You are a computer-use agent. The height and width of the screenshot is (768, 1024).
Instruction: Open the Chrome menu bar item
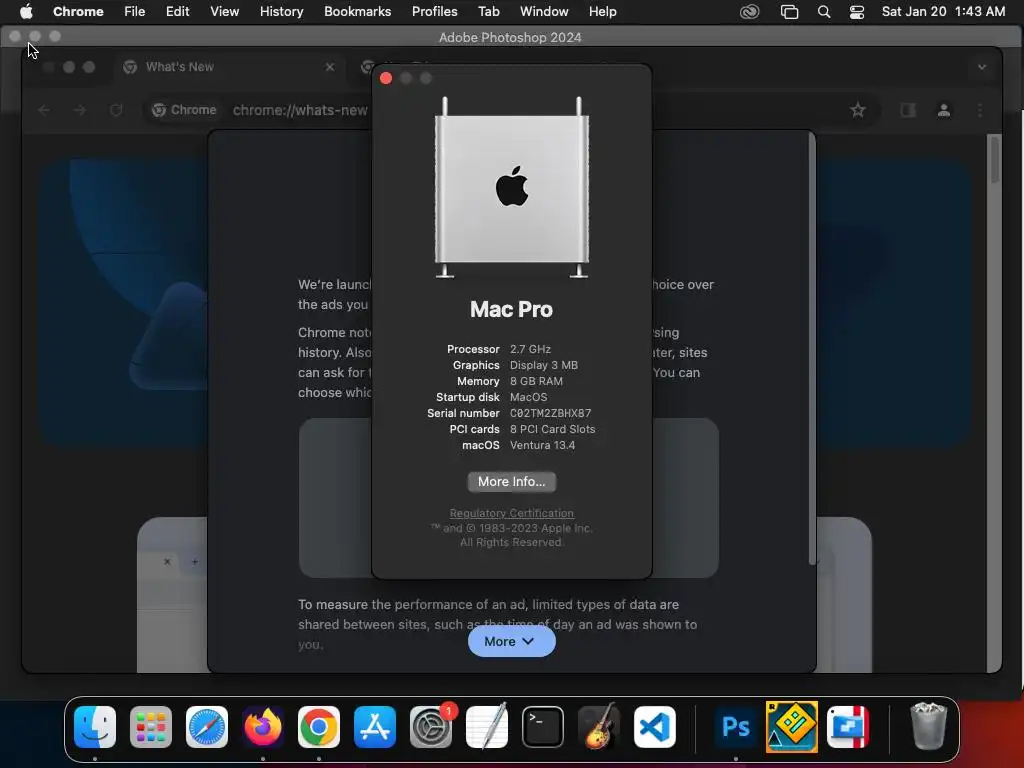coord(78,11)
